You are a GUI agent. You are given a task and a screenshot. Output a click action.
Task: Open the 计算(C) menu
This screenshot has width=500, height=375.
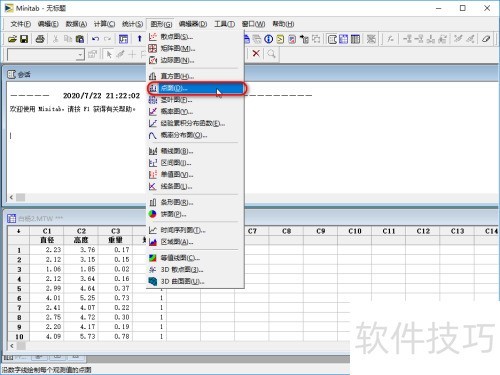point(104,24)
